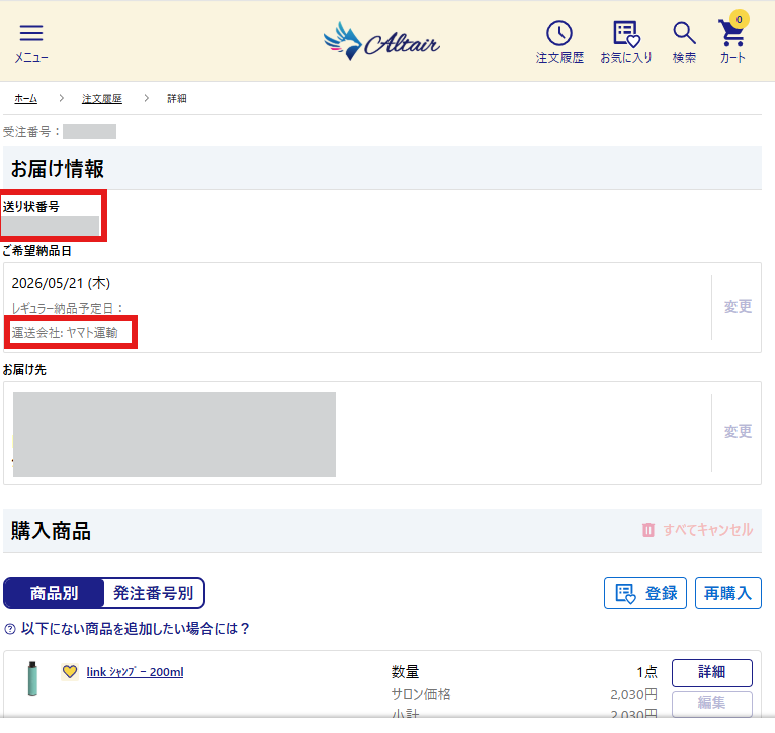Screen dimensions: 775x733
Task: Open 注文履歴 clock icon in header
Action: click(559, 33)
